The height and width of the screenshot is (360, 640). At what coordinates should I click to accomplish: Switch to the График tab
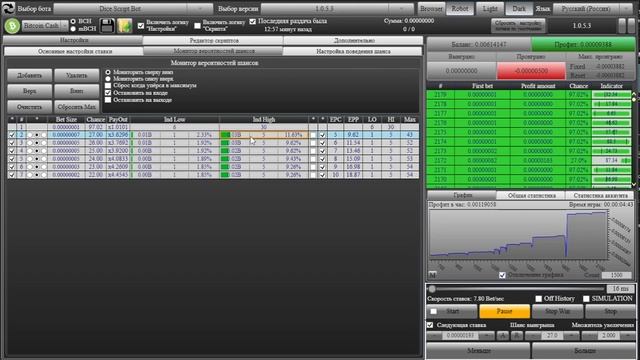click(462, 196)
